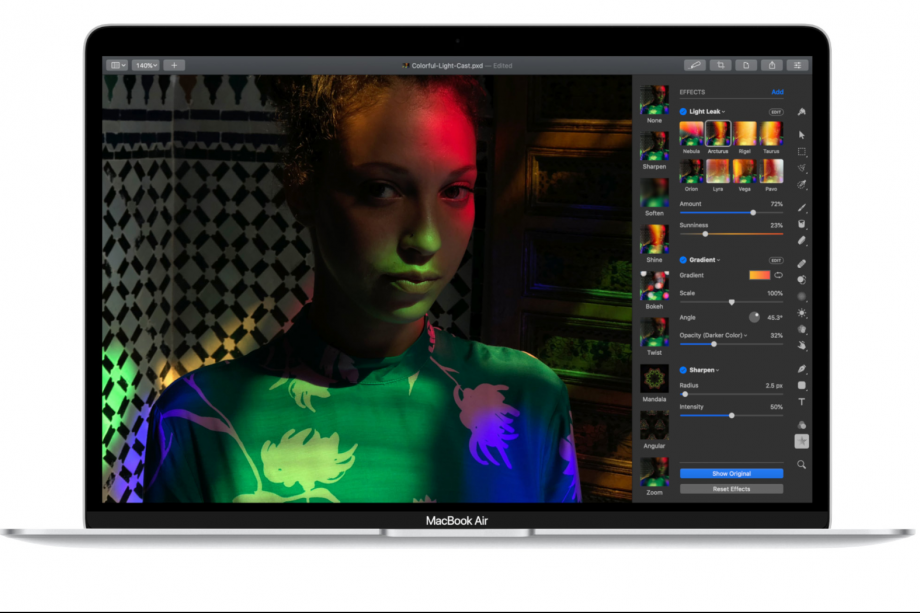This screenshot has width=920, height=613.
Task: Click the Angle dial knob
Action: tap(755, 317)
